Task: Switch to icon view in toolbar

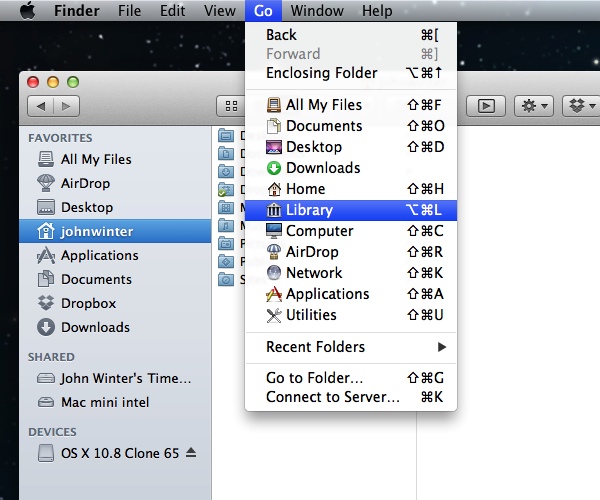Action: click(231, 106)
